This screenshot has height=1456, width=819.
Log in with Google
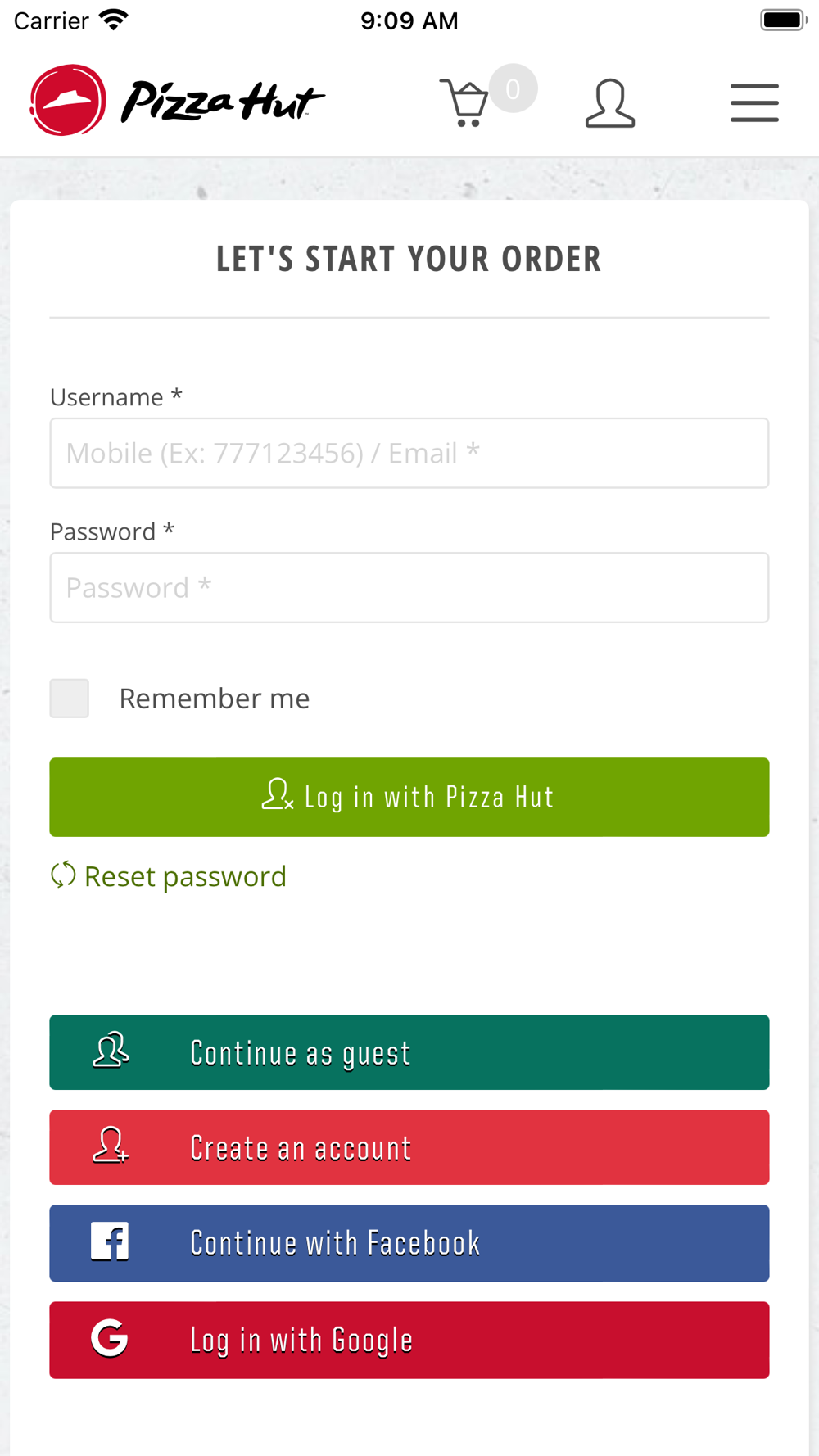tap(409, 1340)
